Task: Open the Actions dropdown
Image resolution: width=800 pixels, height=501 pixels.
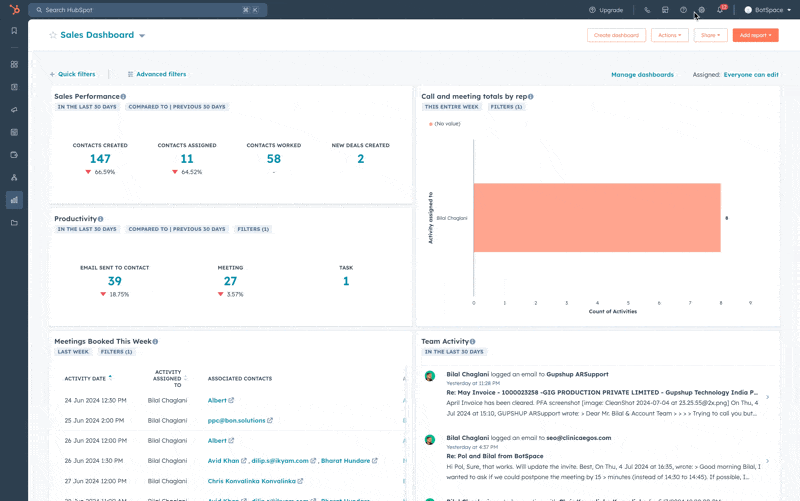Action: point(669,35)
